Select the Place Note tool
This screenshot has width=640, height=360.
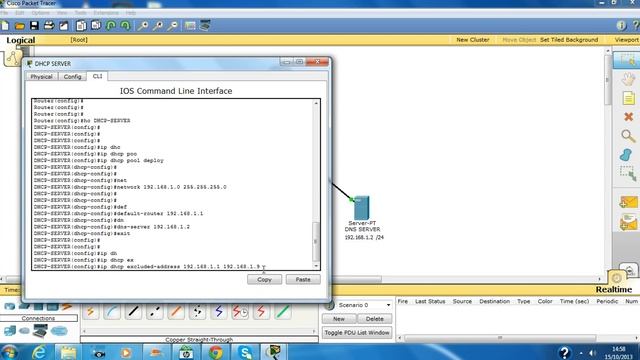[629, 98]
